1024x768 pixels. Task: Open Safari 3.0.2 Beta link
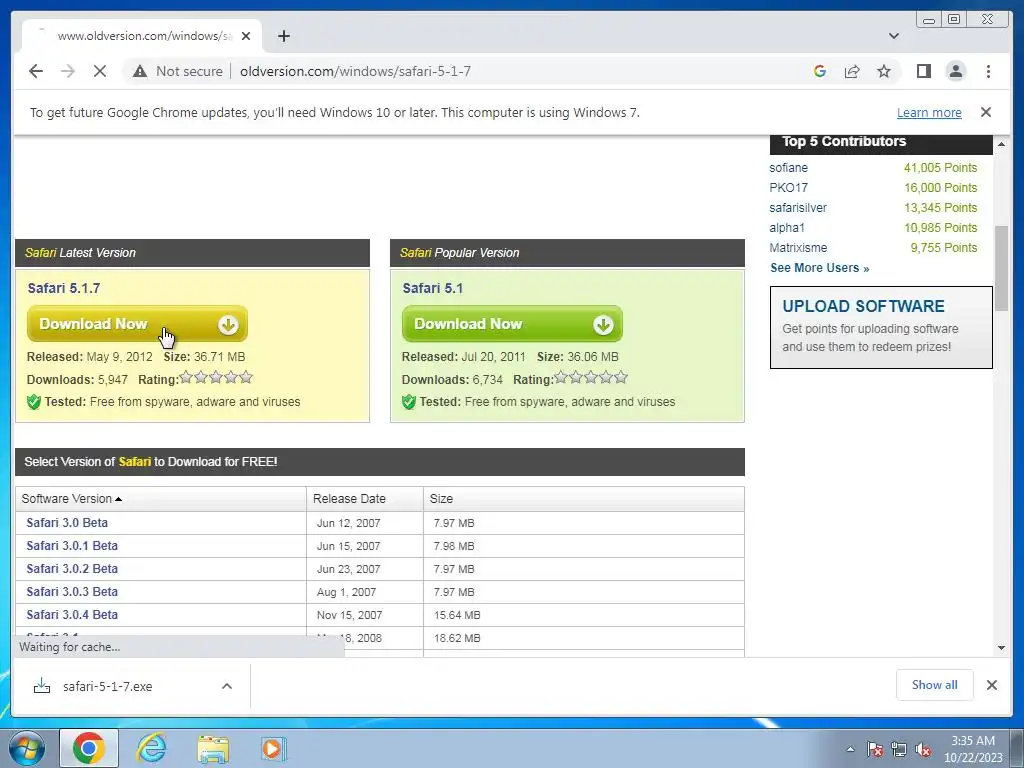click(72, 568)
